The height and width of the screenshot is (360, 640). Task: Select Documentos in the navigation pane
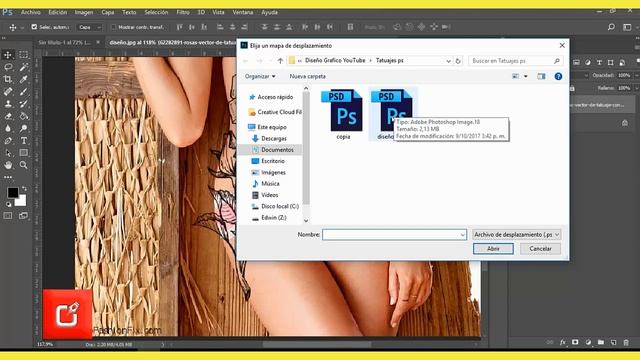tap(276, 150)
